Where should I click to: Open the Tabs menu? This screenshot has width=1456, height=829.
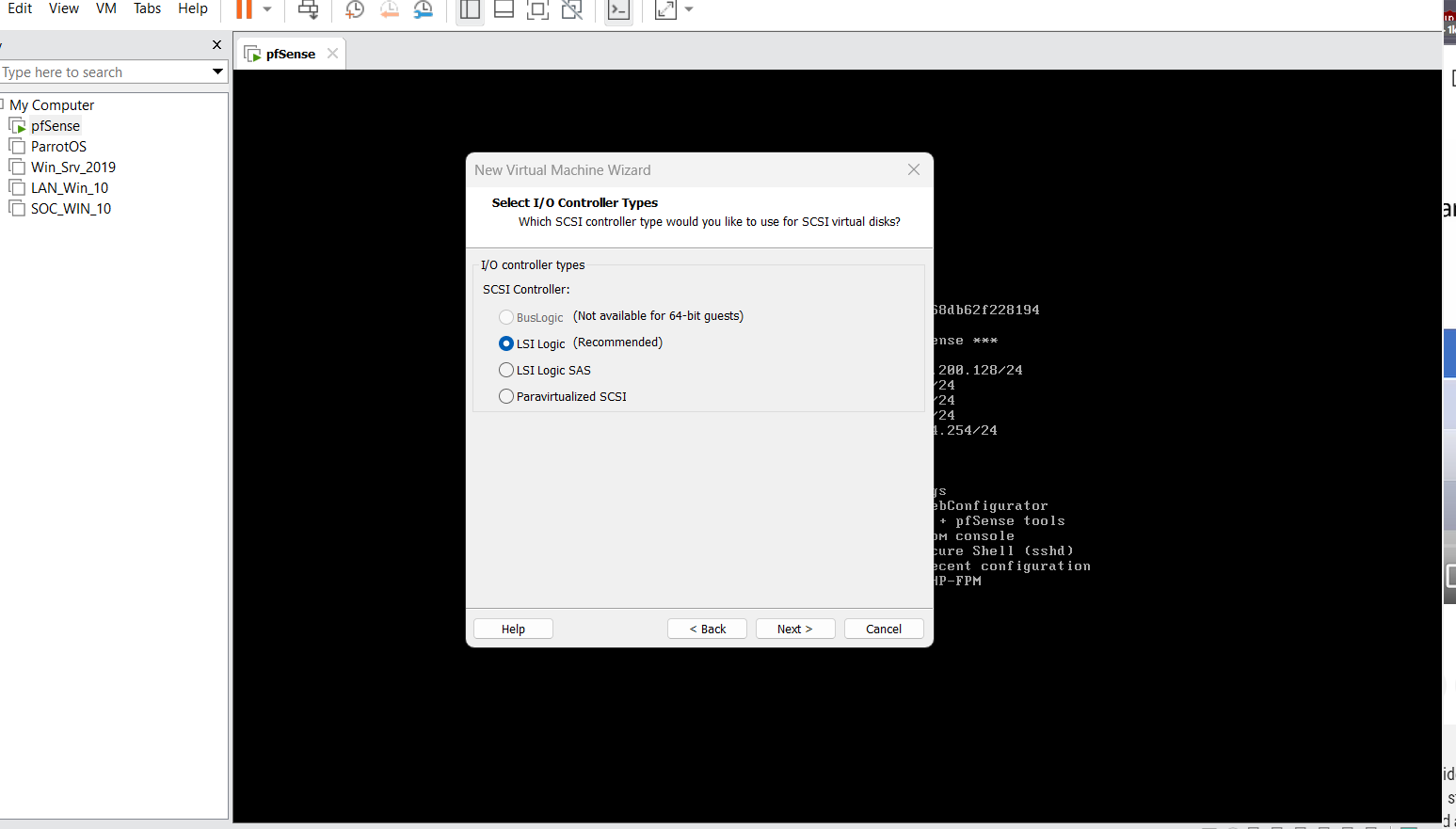[x=147, y=8]
